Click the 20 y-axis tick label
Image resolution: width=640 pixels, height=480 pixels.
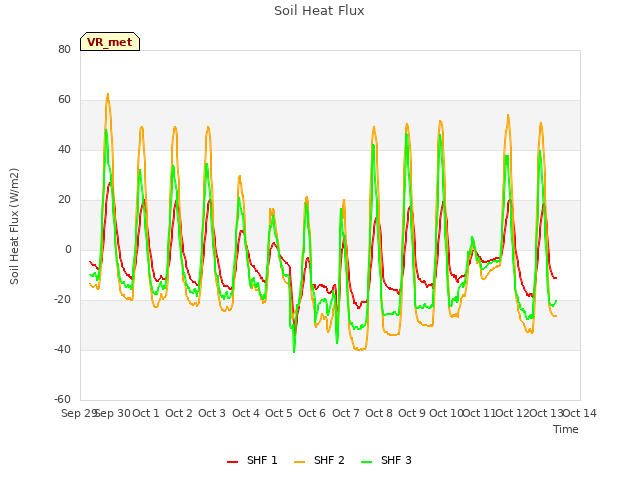coord(64,199)
